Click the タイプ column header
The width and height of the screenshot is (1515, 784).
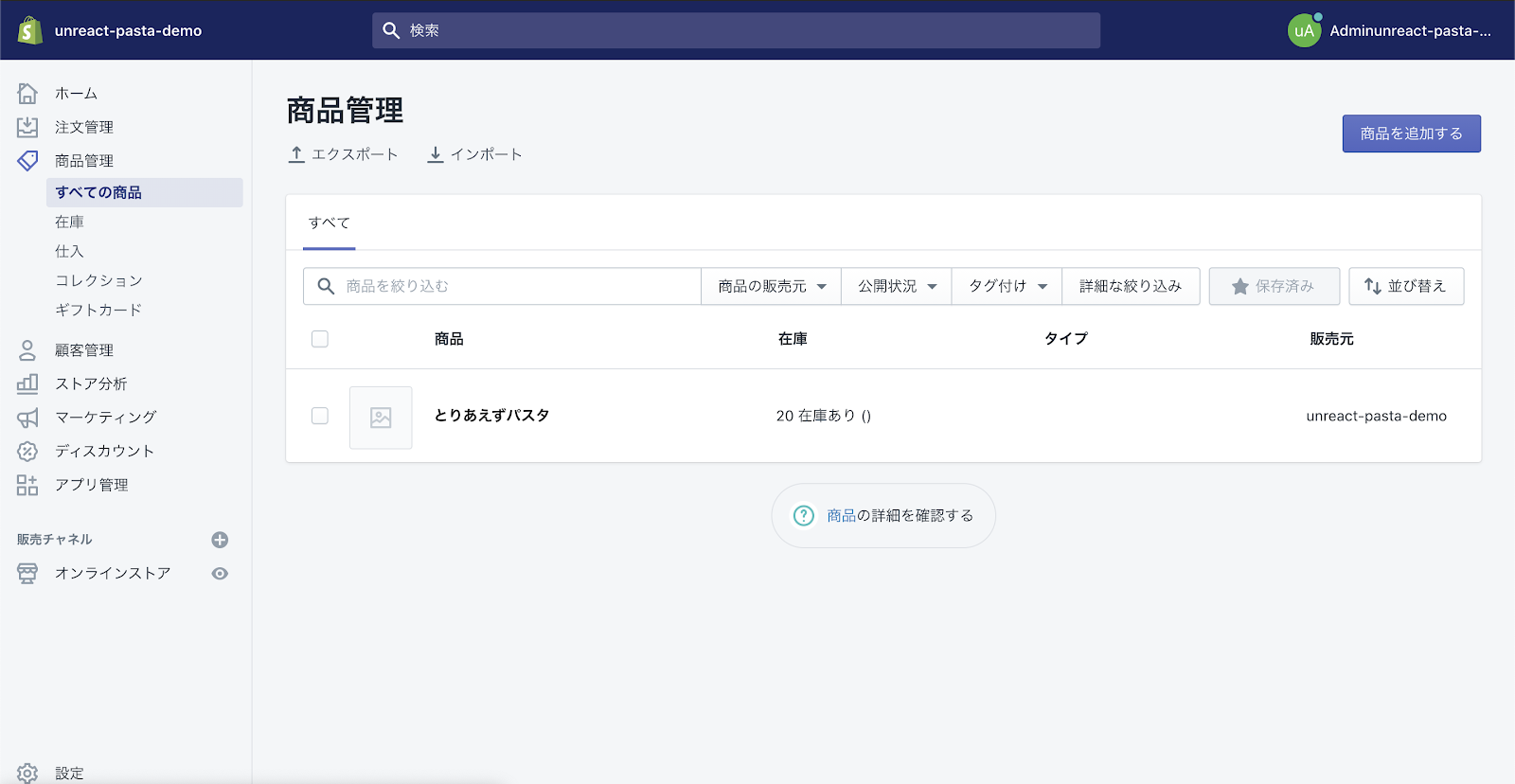coord(1066,339)
